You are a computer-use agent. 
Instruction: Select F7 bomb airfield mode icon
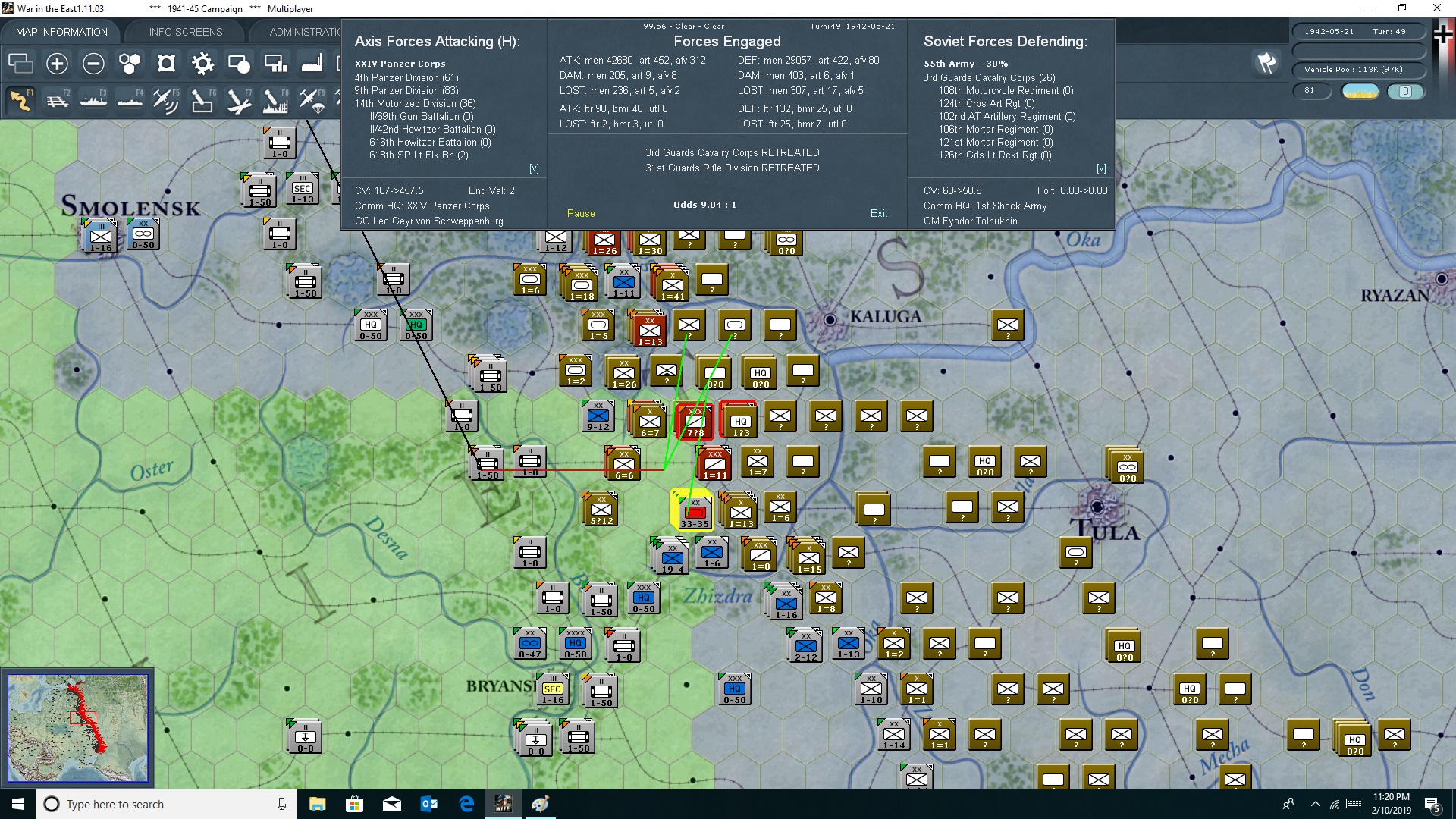pyautogui.click(x=238, y=101)
